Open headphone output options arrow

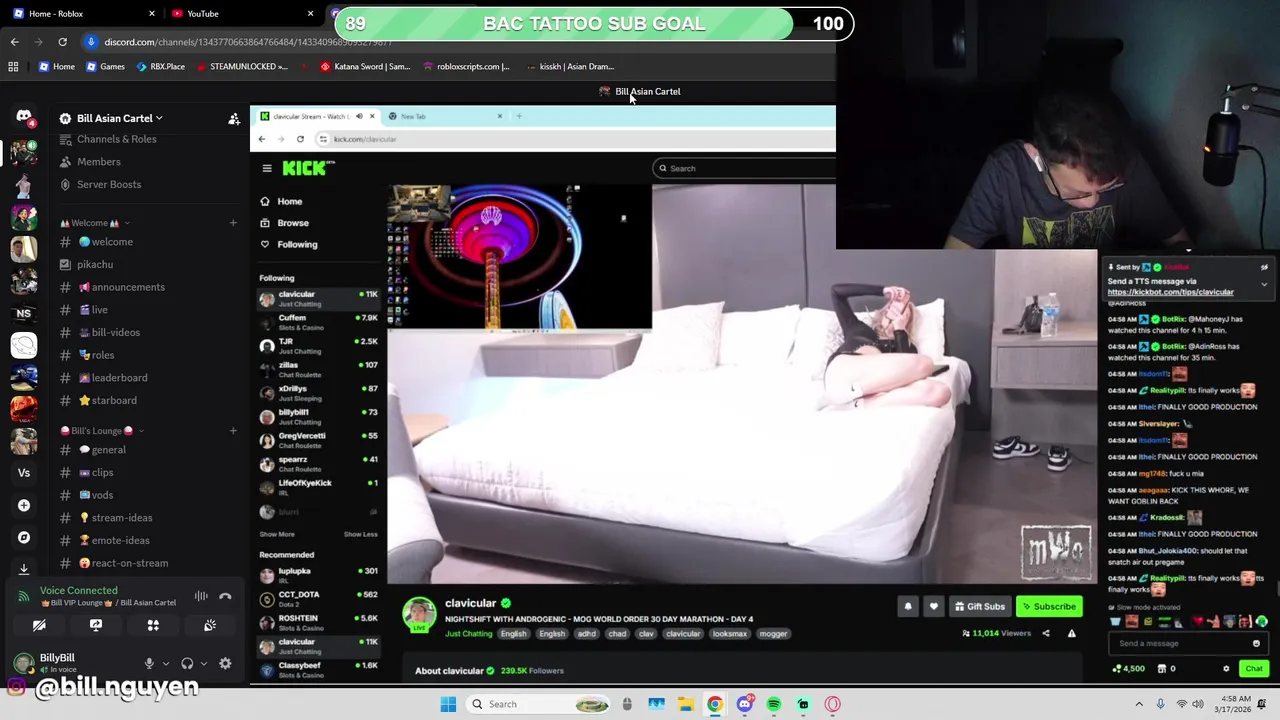click(x=204, y=663)
